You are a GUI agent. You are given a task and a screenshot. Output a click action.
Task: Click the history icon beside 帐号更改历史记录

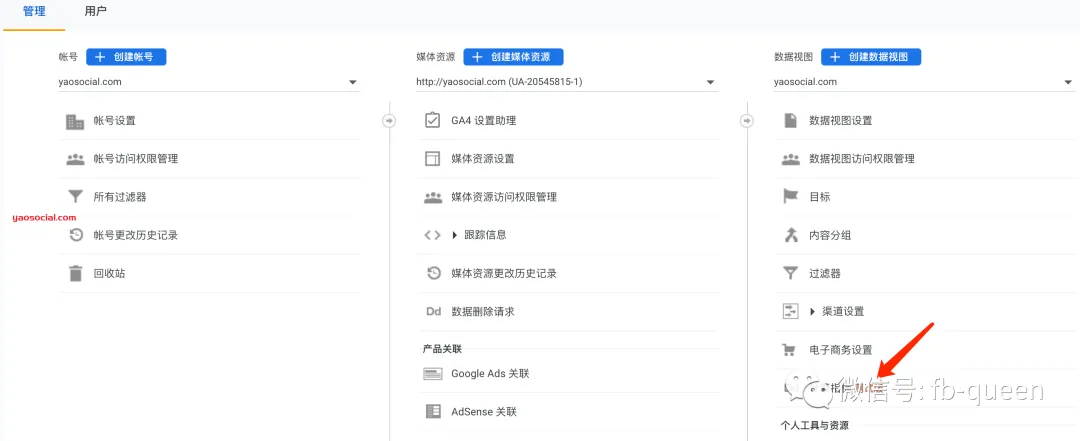pos(76,235)
